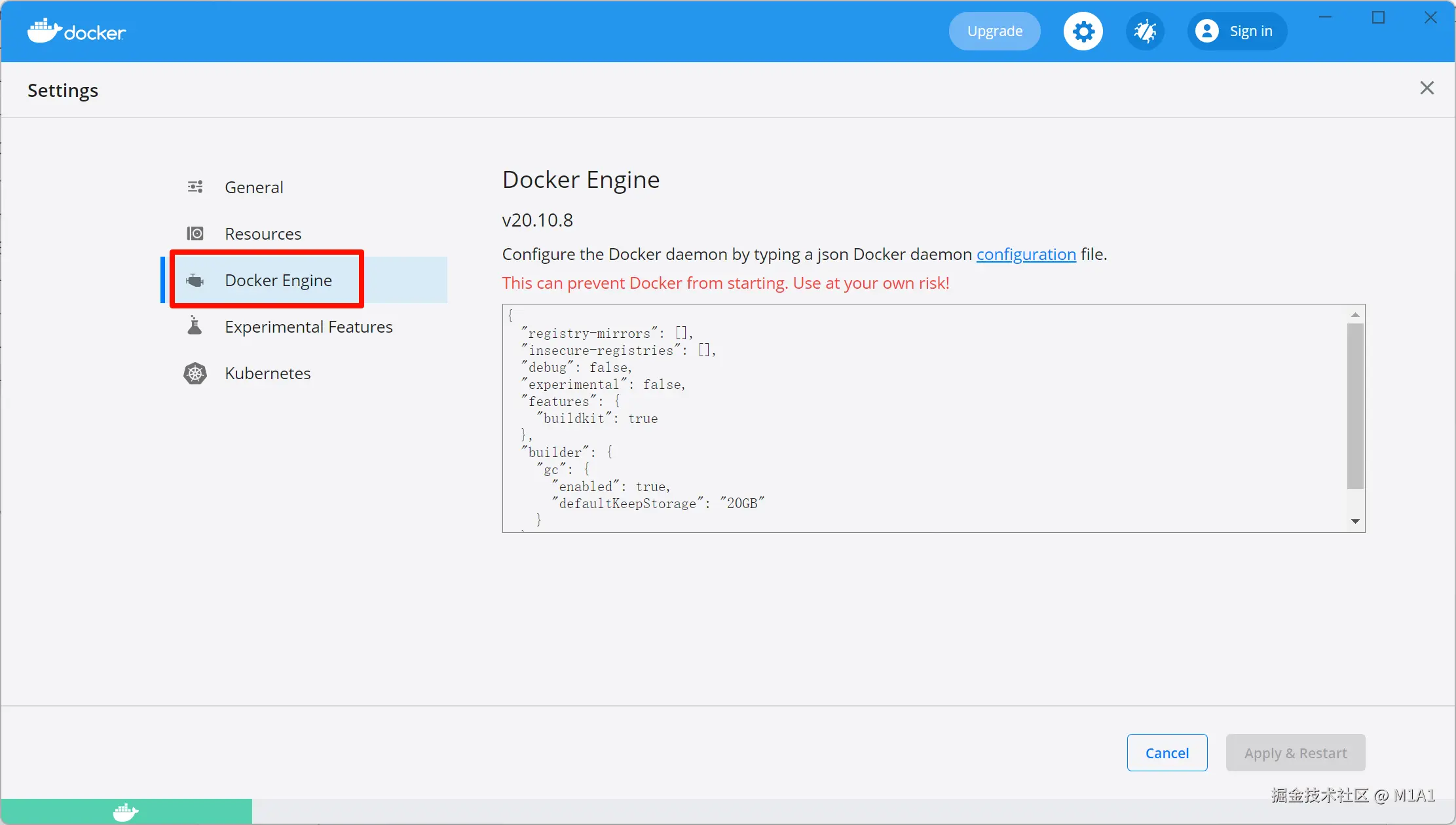Open troubleshoot via the bug icon

tap(1144, 31)
